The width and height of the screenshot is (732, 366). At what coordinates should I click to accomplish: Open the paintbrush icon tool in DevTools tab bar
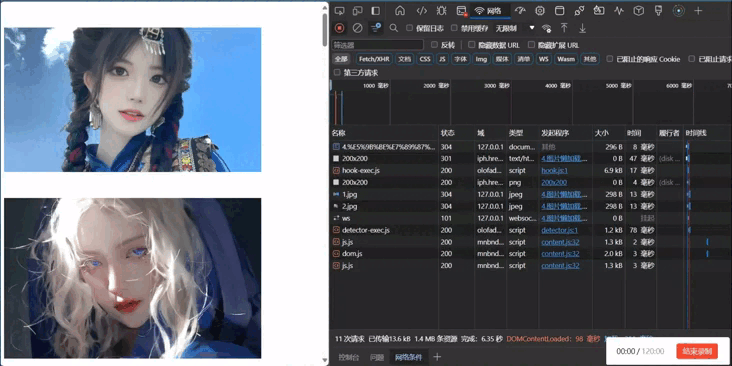[658, 11]
